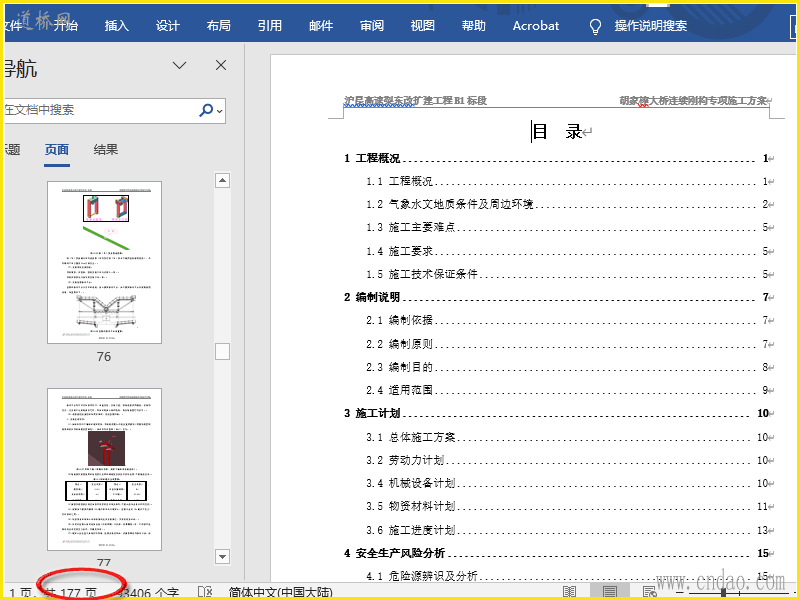Switch to the 设计 ribbon tab
Viewport: 800px width, 600px height.
(x=167, y=26)
